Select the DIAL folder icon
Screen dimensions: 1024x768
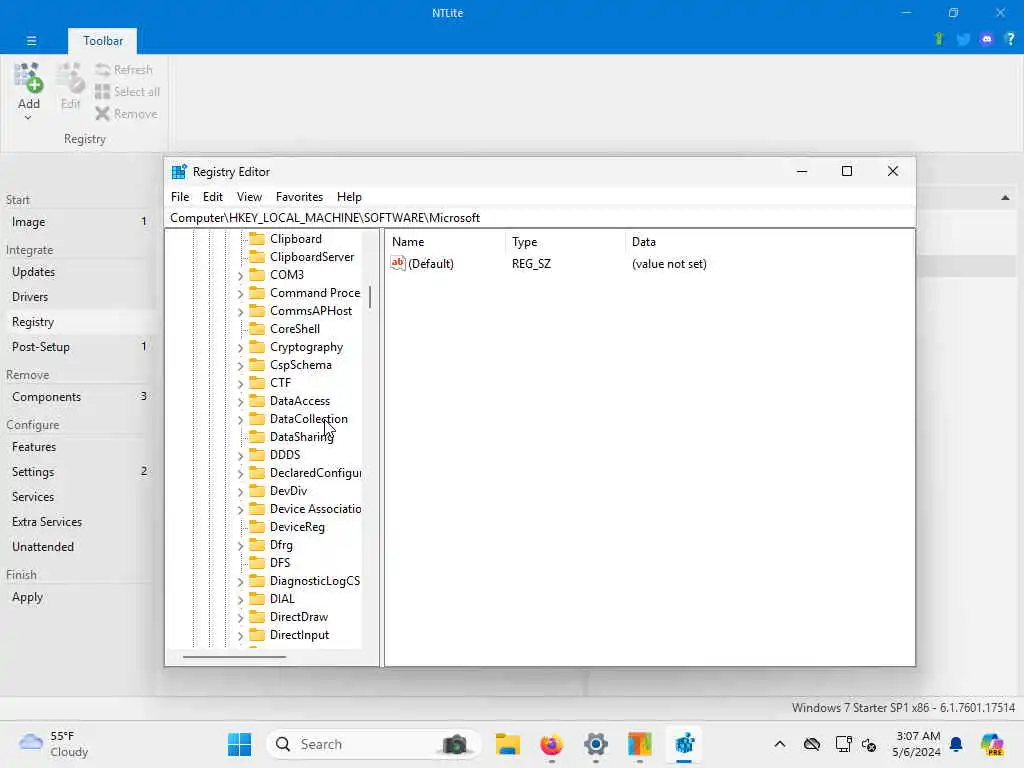pos(257,598)
